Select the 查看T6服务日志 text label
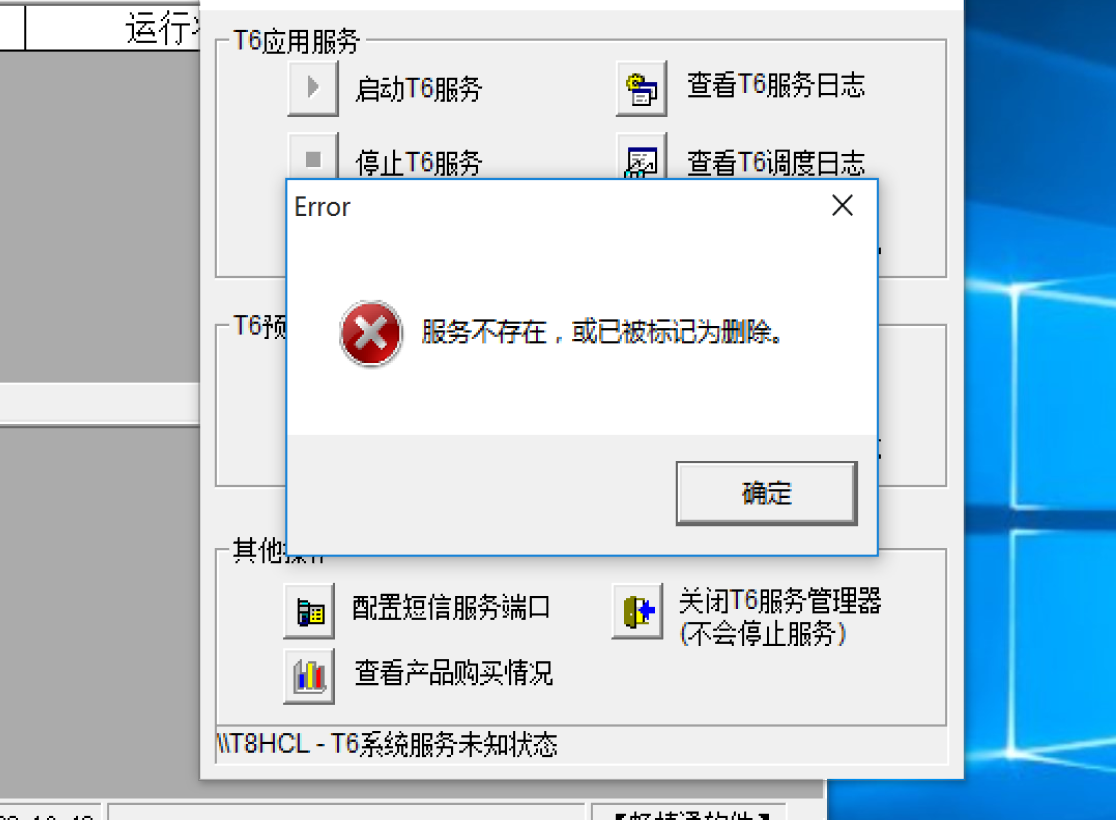Image resolution: width=1116 pixels, height=820 pixels. pyautogui.click(x=776, y=85)
